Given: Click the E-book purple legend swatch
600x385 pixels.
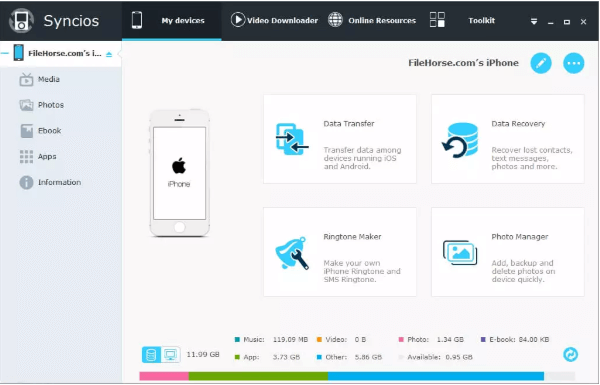Looking at the screenshot, I should pyautogui.click(x=483, y=339).
